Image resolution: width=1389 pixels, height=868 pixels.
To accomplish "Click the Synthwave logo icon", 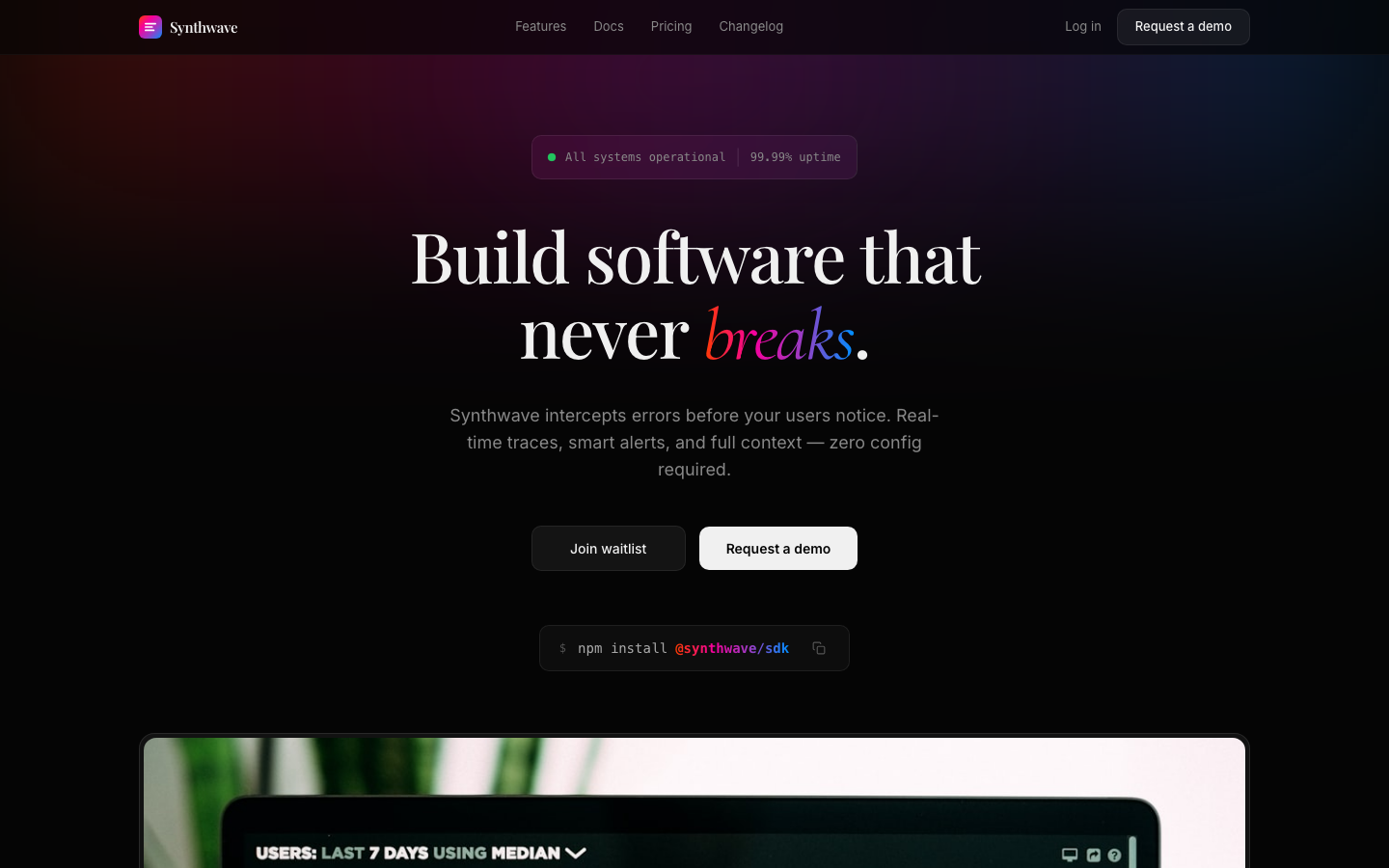I will pos(150,27).
